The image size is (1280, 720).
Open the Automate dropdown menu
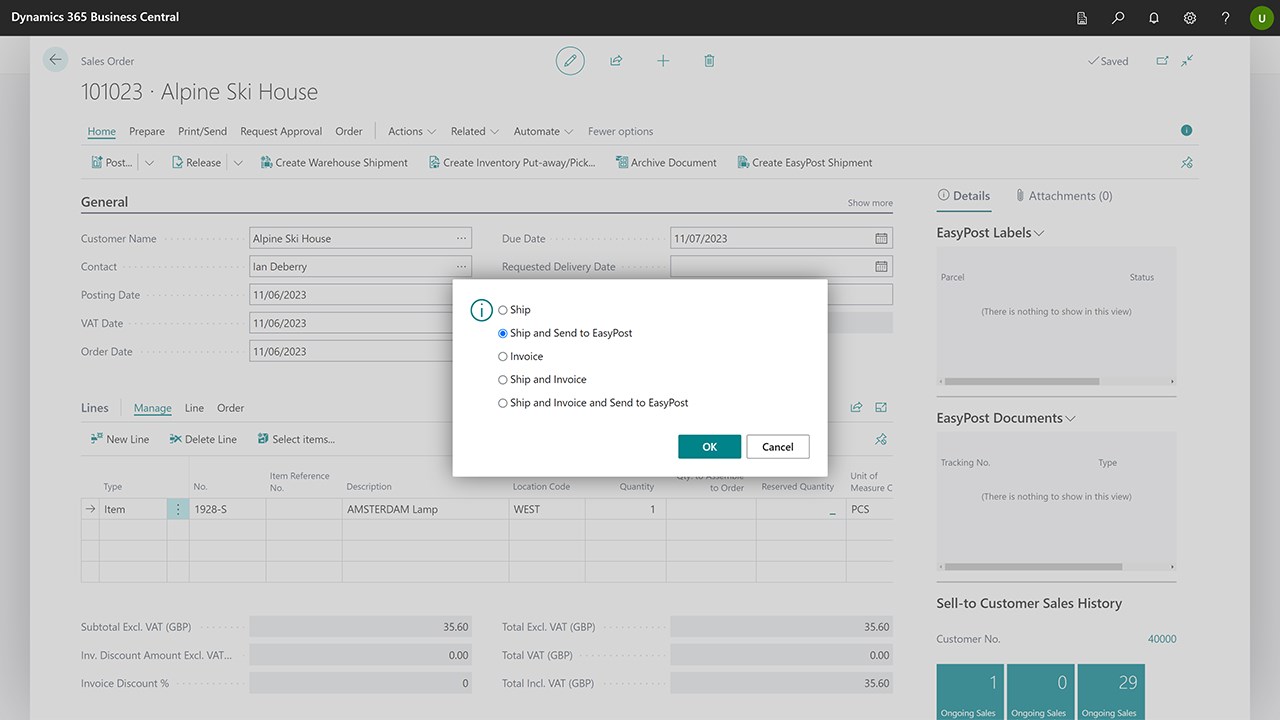(544, 131)
